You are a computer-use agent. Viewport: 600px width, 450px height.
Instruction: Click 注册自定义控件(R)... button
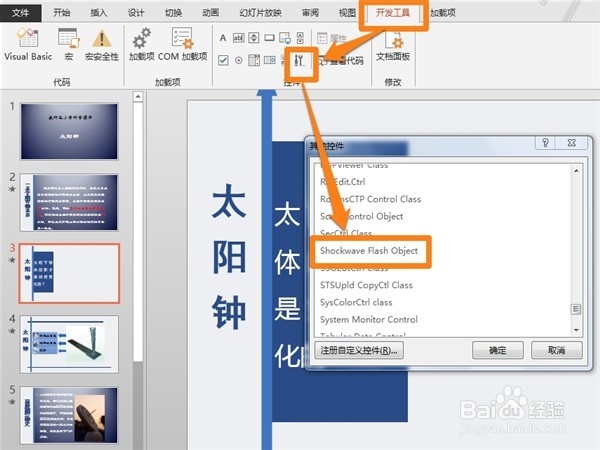click(359, 350)
